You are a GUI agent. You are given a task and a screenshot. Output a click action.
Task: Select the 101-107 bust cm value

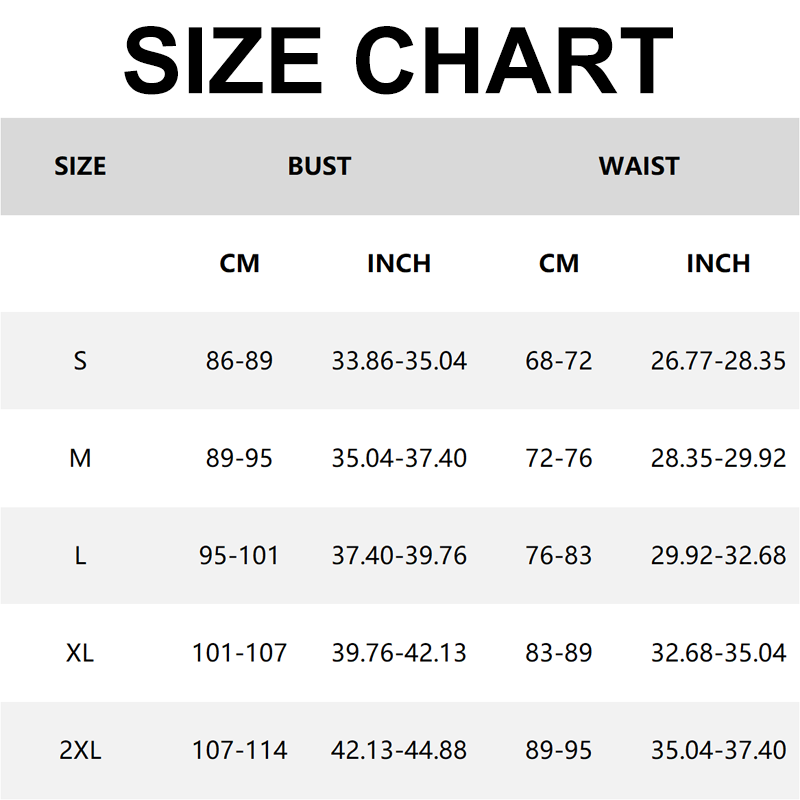click(x=239, y=653)
